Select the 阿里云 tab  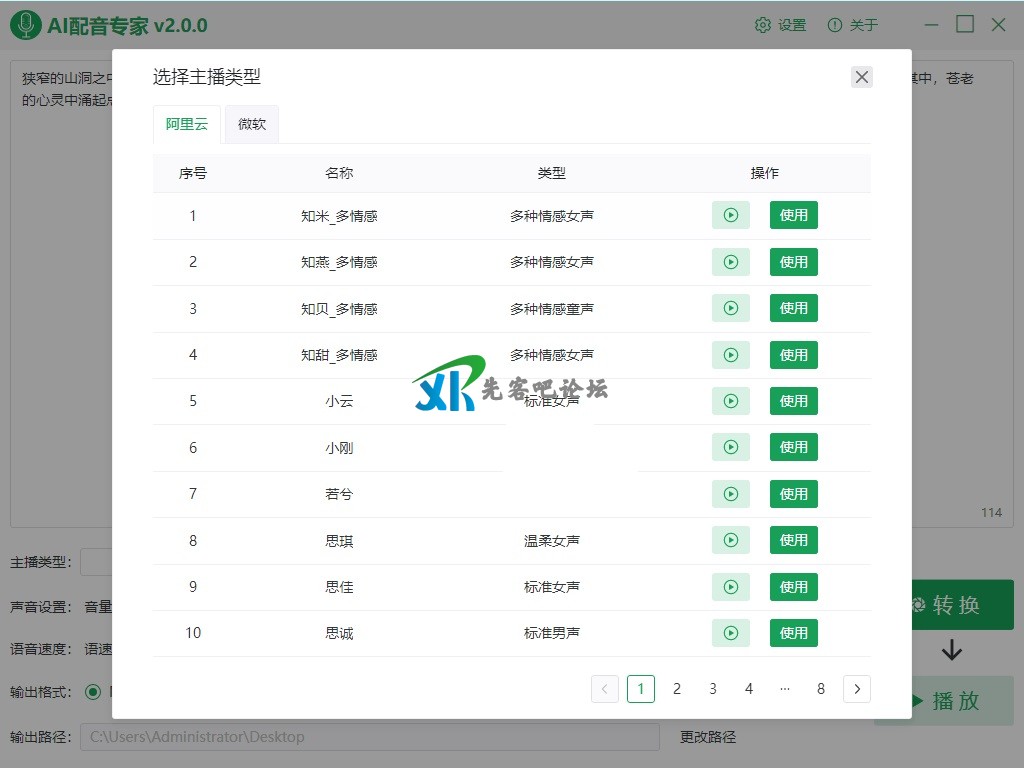187,125
